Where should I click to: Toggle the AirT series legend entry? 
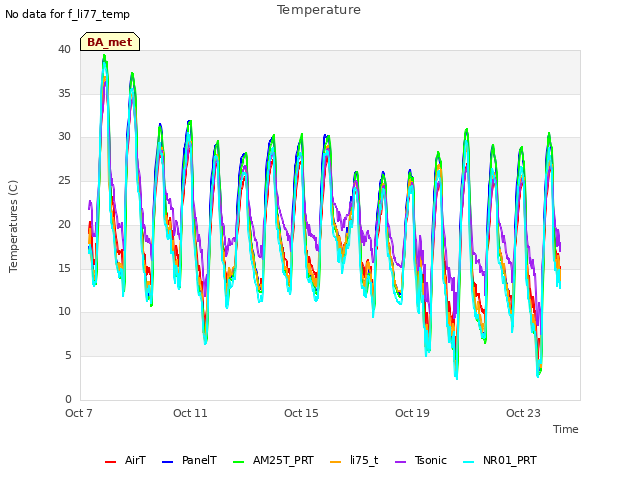[x=125, y=461]
